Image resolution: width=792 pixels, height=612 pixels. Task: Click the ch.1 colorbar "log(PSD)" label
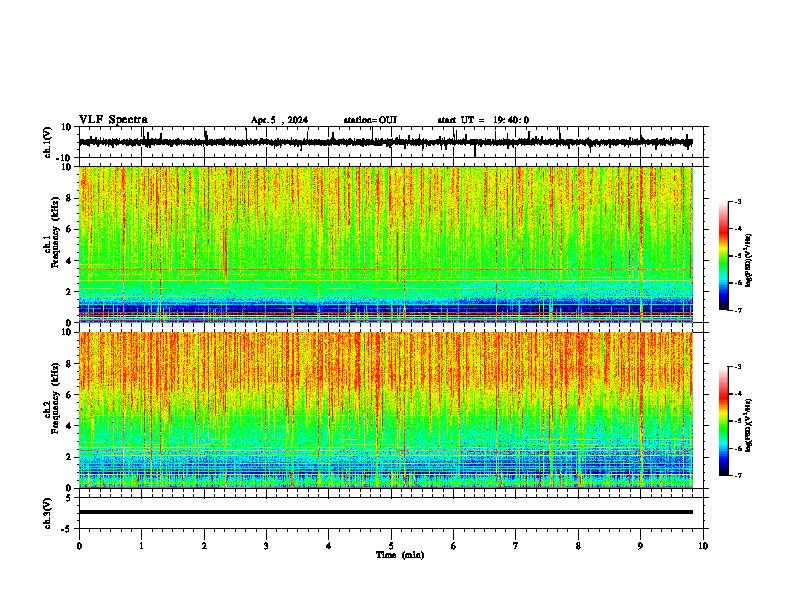click(749, 261)
